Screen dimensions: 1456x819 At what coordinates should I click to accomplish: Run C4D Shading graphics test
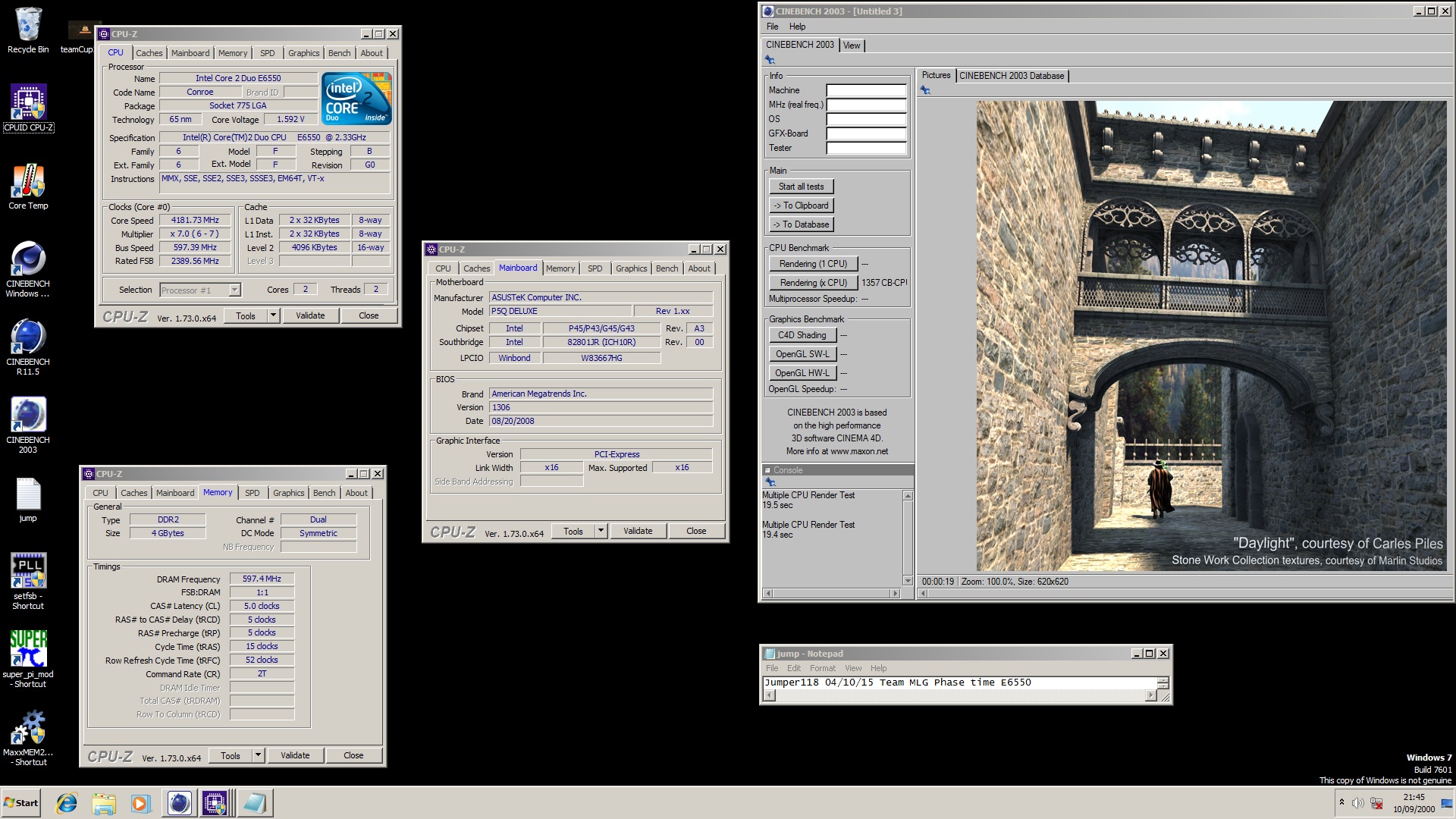(802, 335)
